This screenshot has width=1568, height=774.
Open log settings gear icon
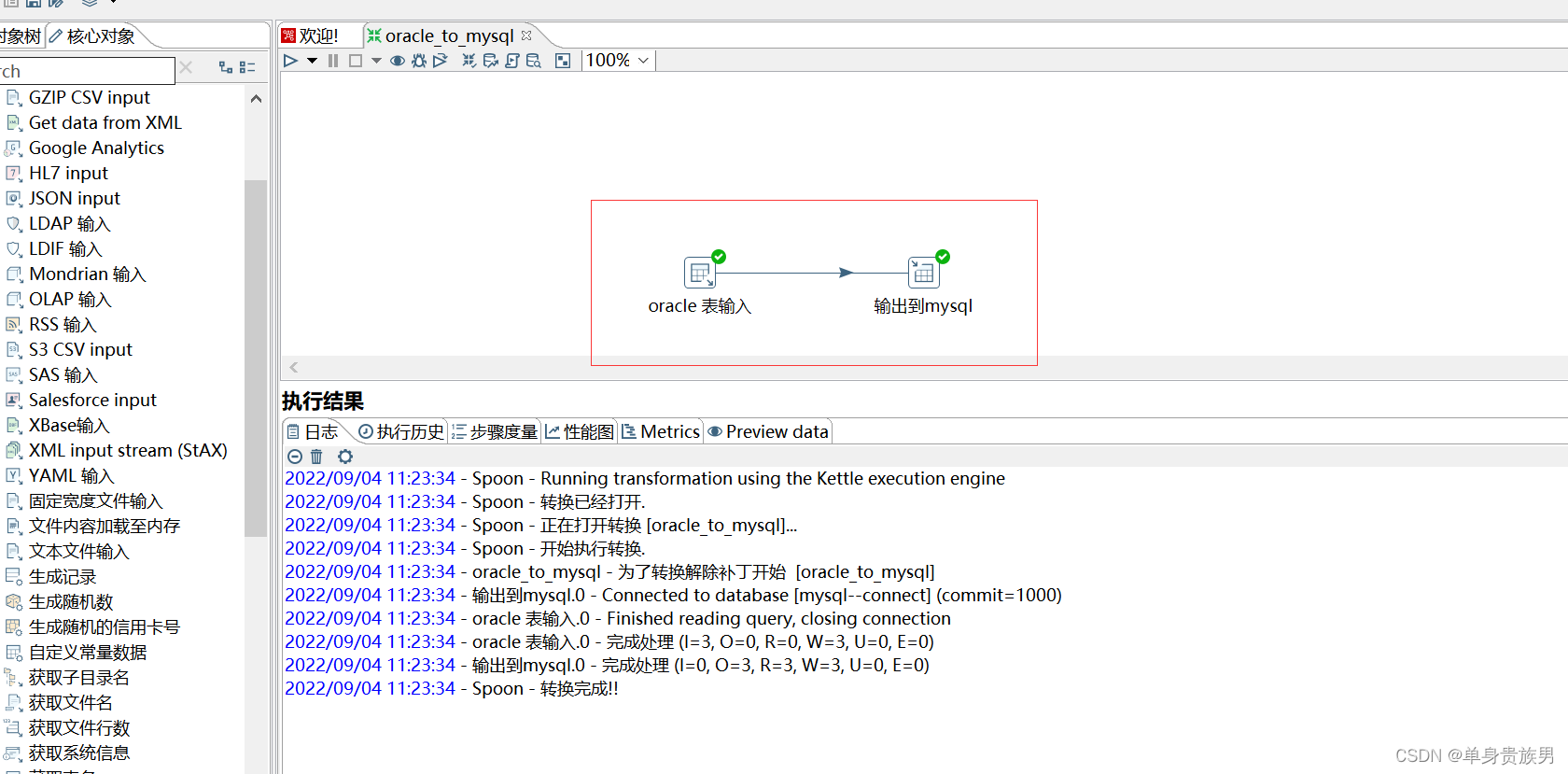345,457
